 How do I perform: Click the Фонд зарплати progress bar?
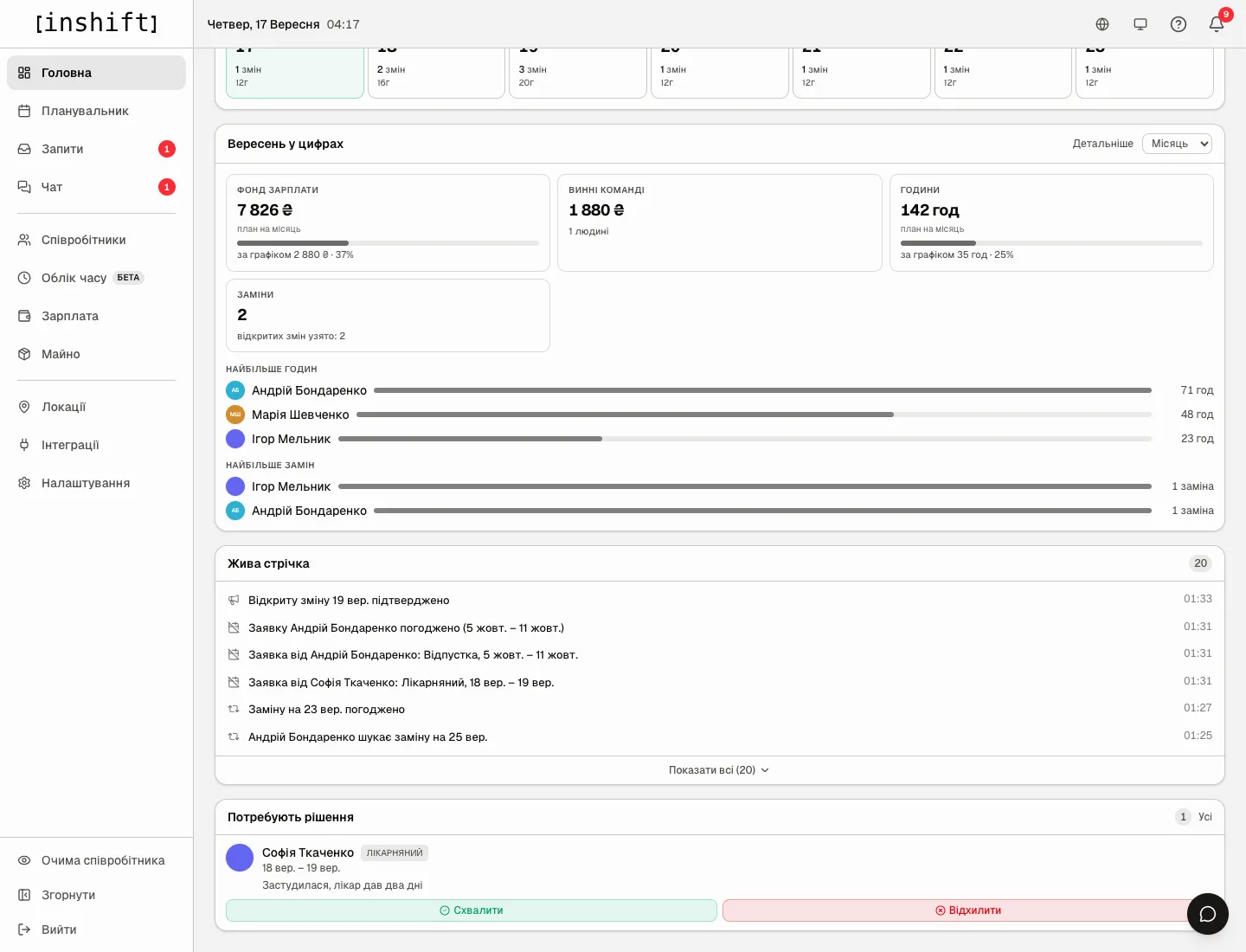[388, 243]
